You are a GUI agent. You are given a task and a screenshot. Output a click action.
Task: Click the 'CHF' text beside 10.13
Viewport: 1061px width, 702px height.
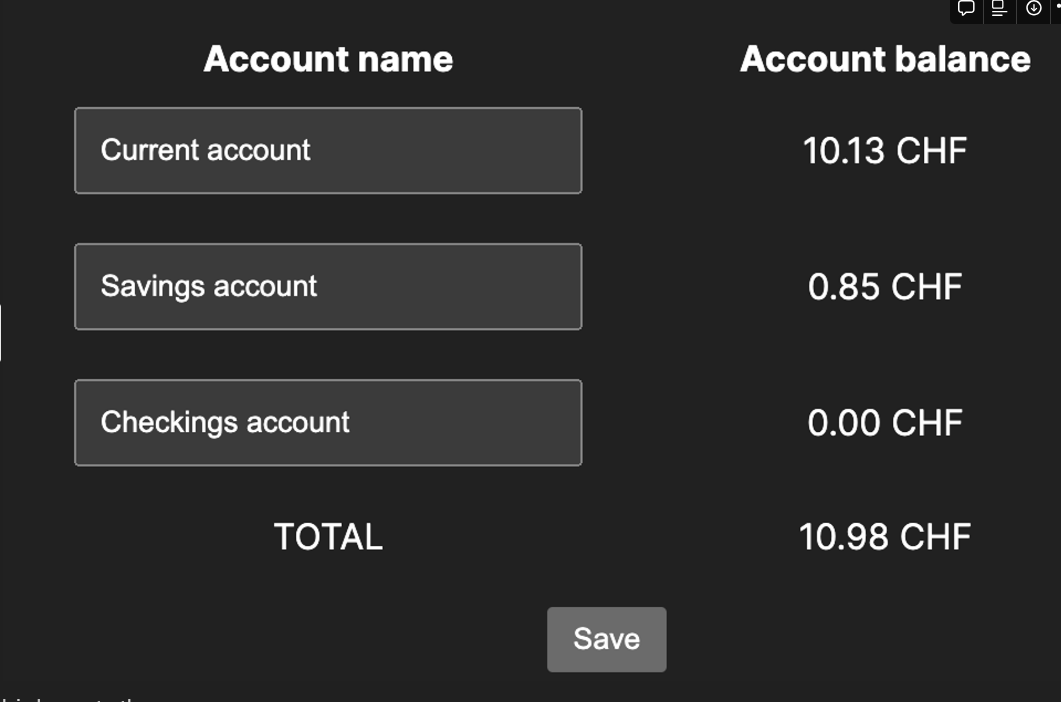click(930, 151)
